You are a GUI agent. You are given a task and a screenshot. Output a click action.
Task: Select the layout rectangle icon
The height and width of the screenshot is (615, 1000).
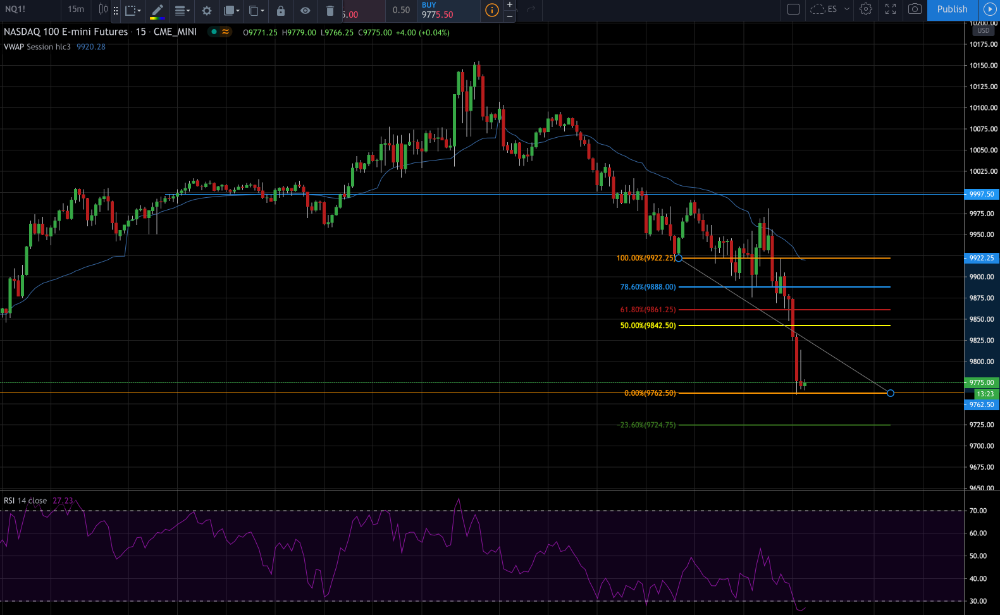(x=793, y=9)
